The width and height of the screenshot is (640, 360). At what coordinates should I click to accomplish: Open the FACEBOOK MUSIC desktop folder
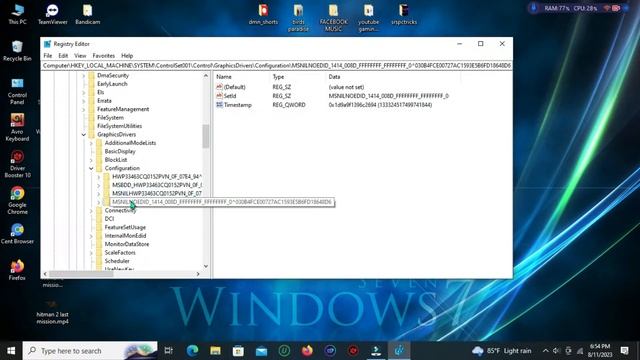[333, 18]
